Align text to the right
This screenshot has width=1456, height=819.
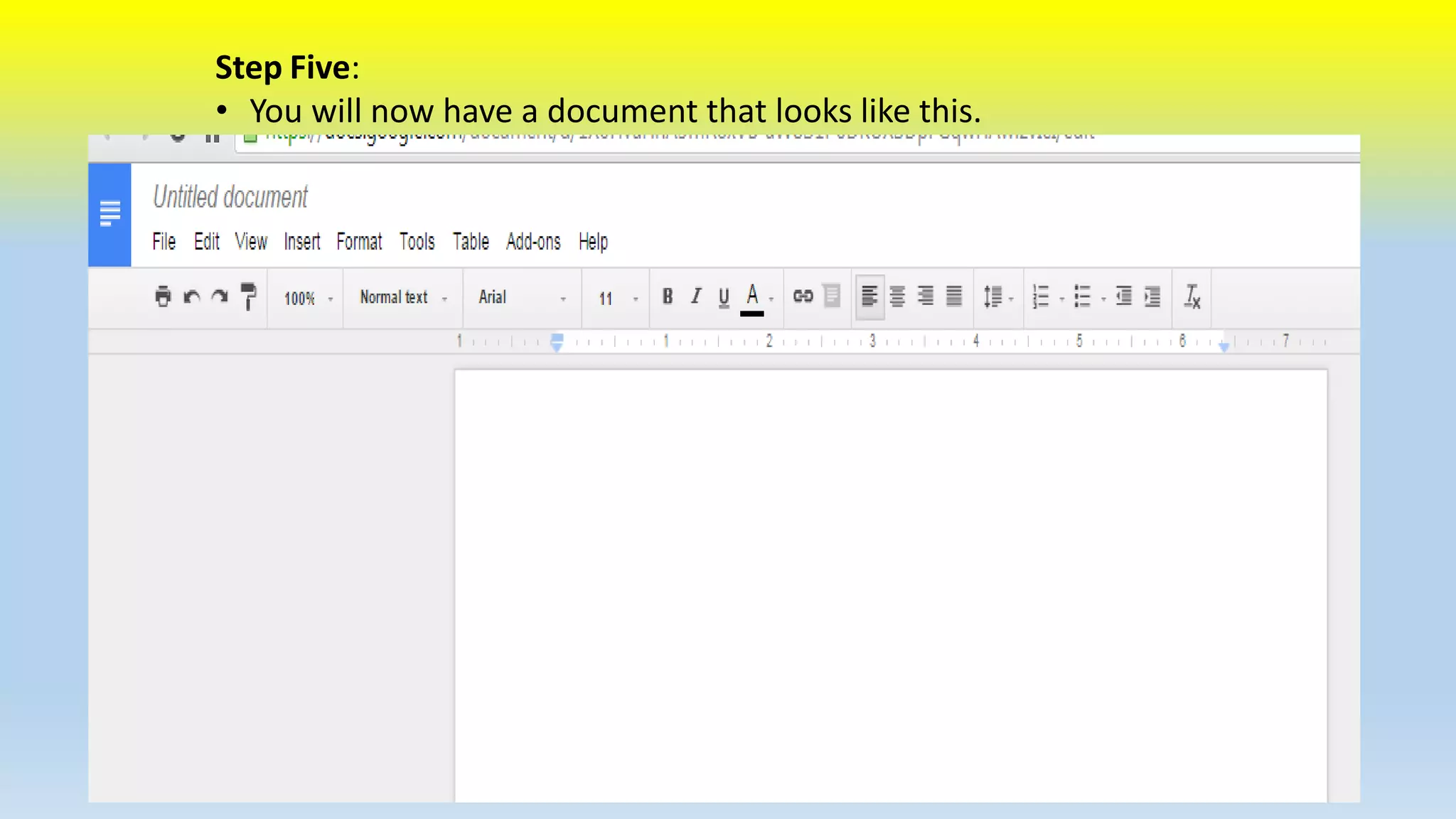coord(926,296)
